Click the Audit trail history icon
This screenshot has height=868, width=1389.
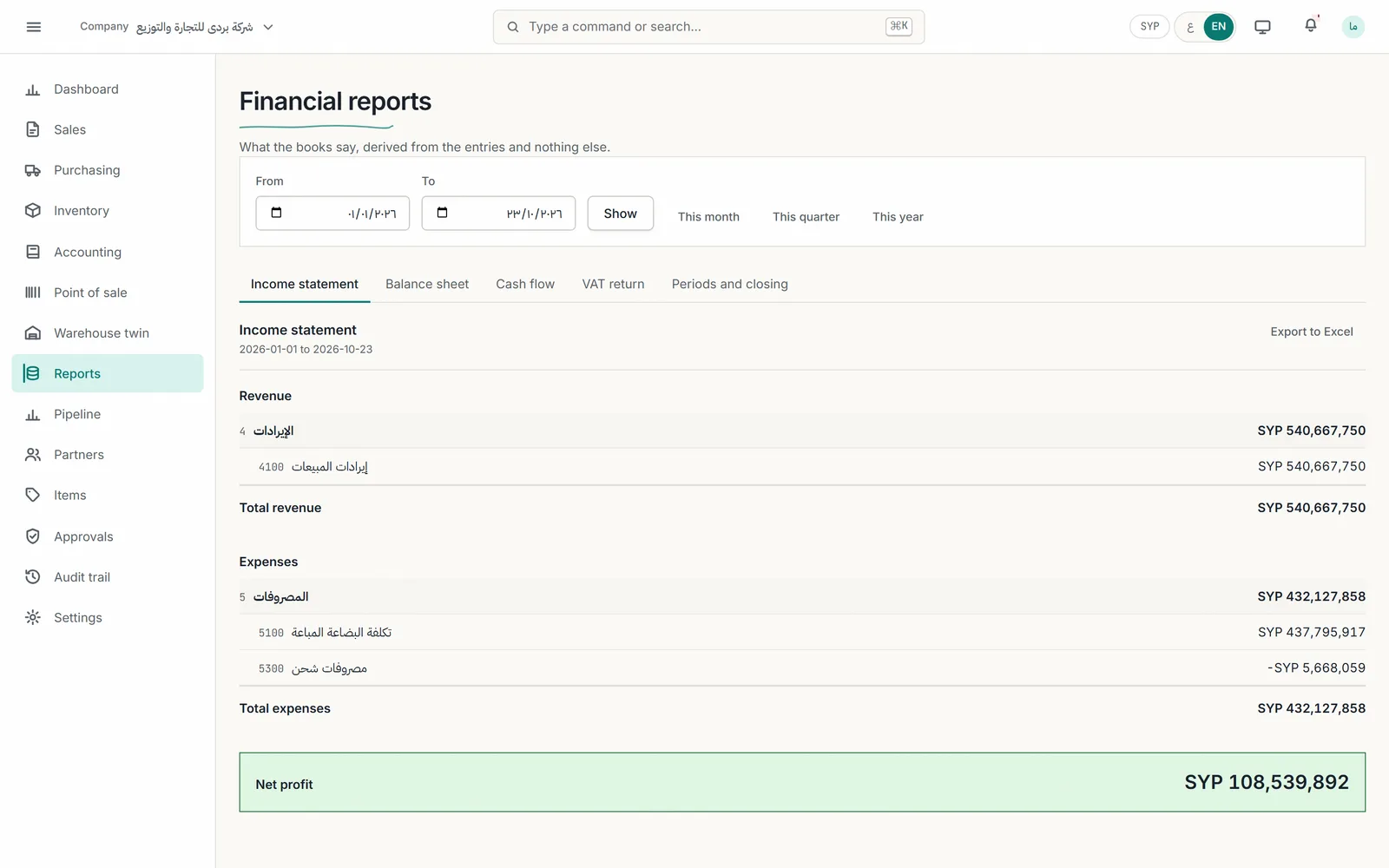point(33,577)
